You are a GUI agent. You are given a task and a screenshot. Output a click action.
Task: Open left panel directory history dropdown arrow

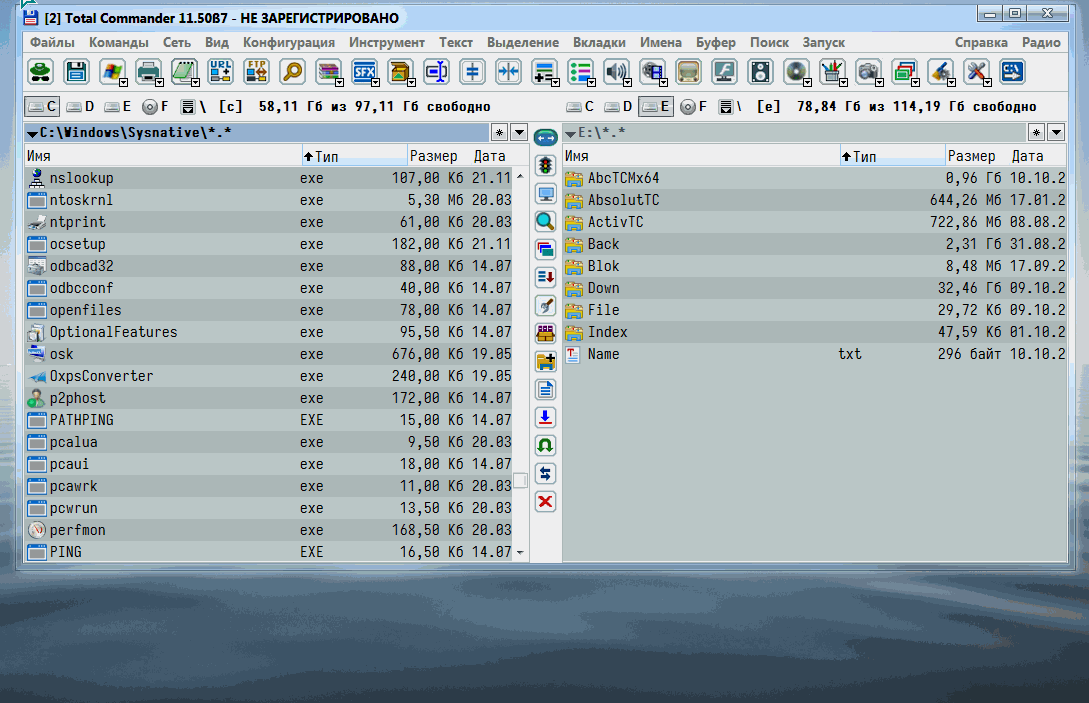518,133
